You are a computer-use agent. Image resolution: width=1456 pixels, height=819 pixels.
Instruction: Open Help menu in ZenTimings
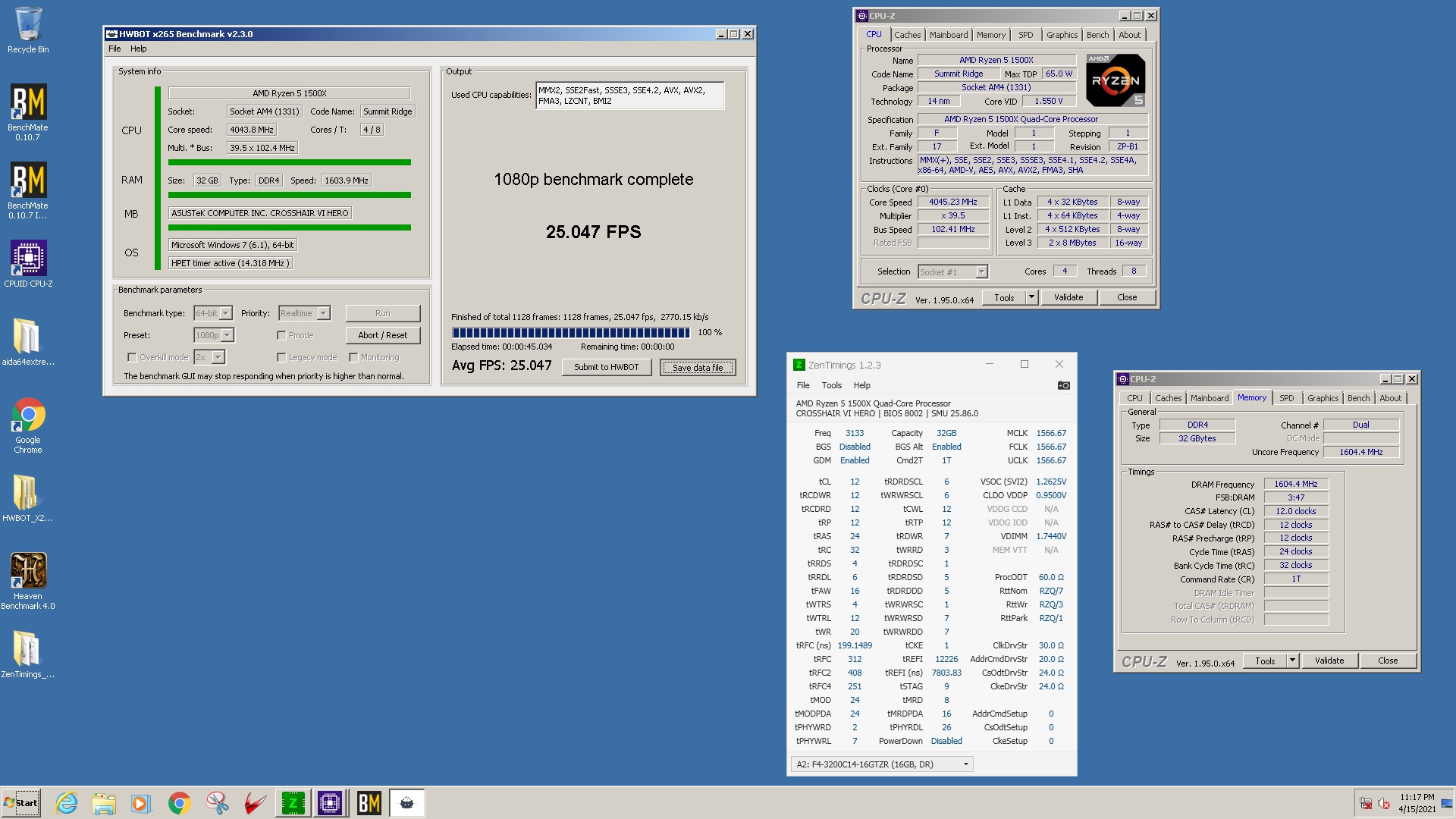tap(862, 385)
